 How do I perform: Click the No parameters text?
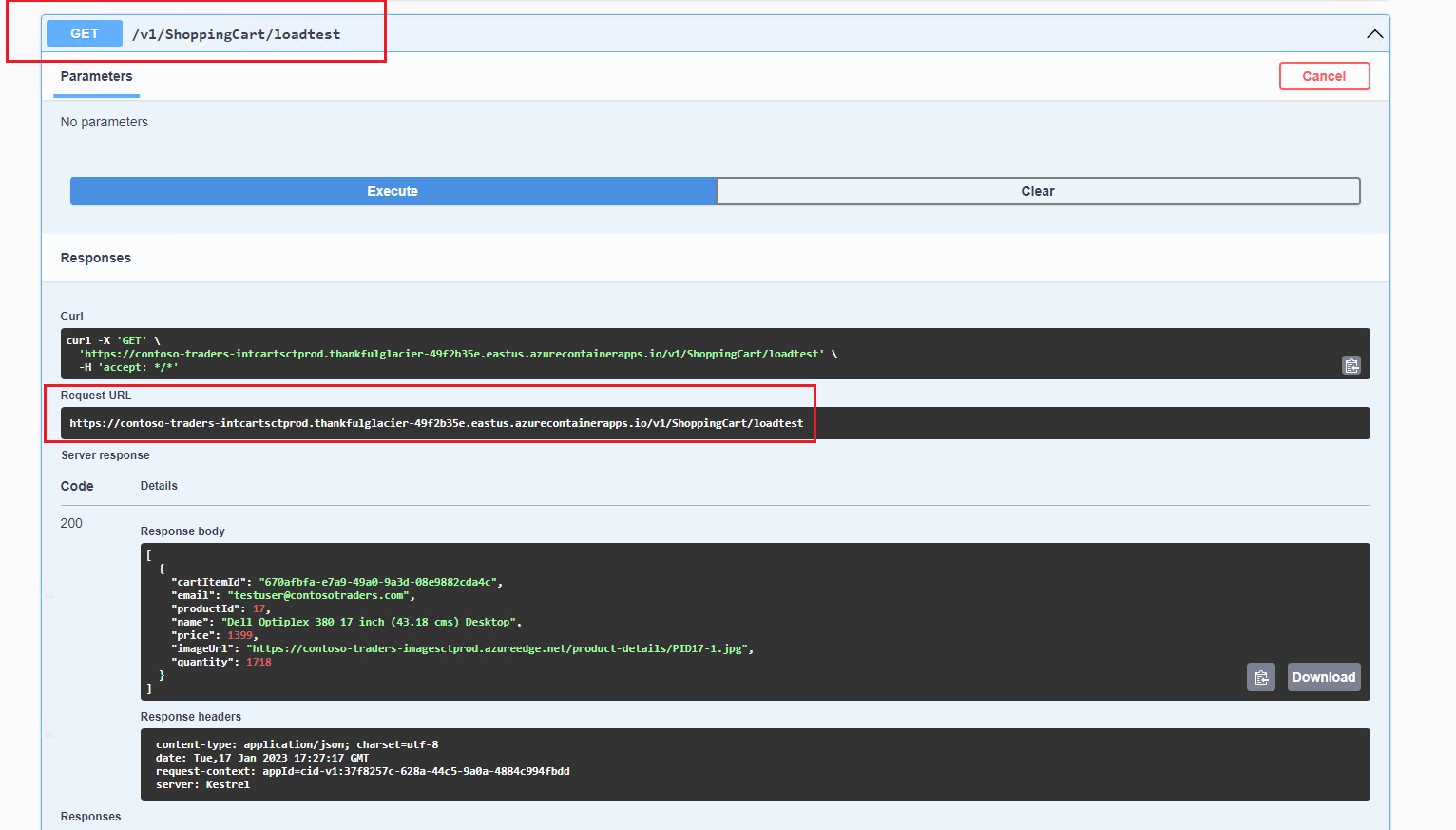105,122
